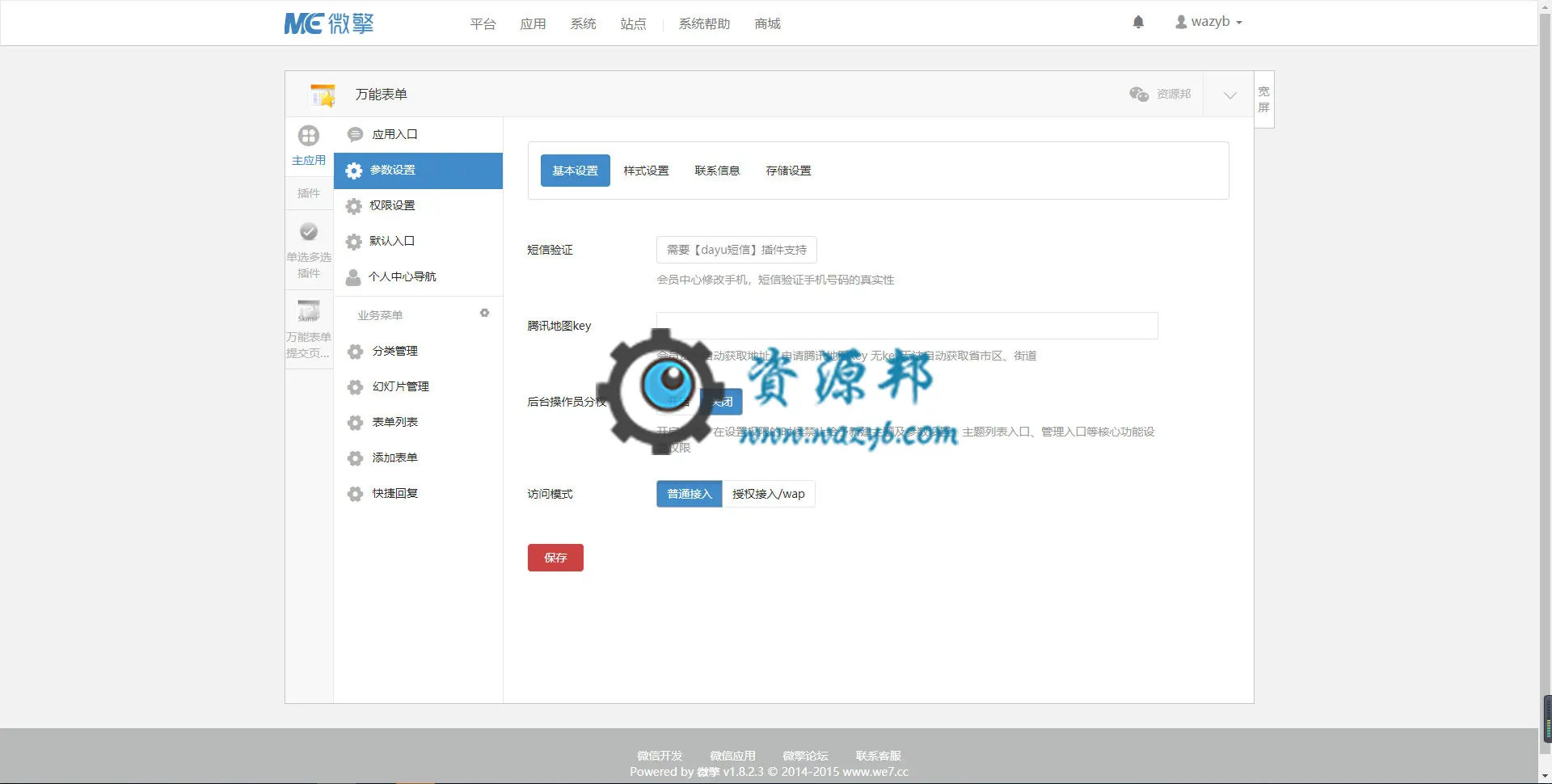Click the 需要【dayu短信】插件支持 button
The width and height of the screenshot is (1552, 784).
click(x=736, y=250)
